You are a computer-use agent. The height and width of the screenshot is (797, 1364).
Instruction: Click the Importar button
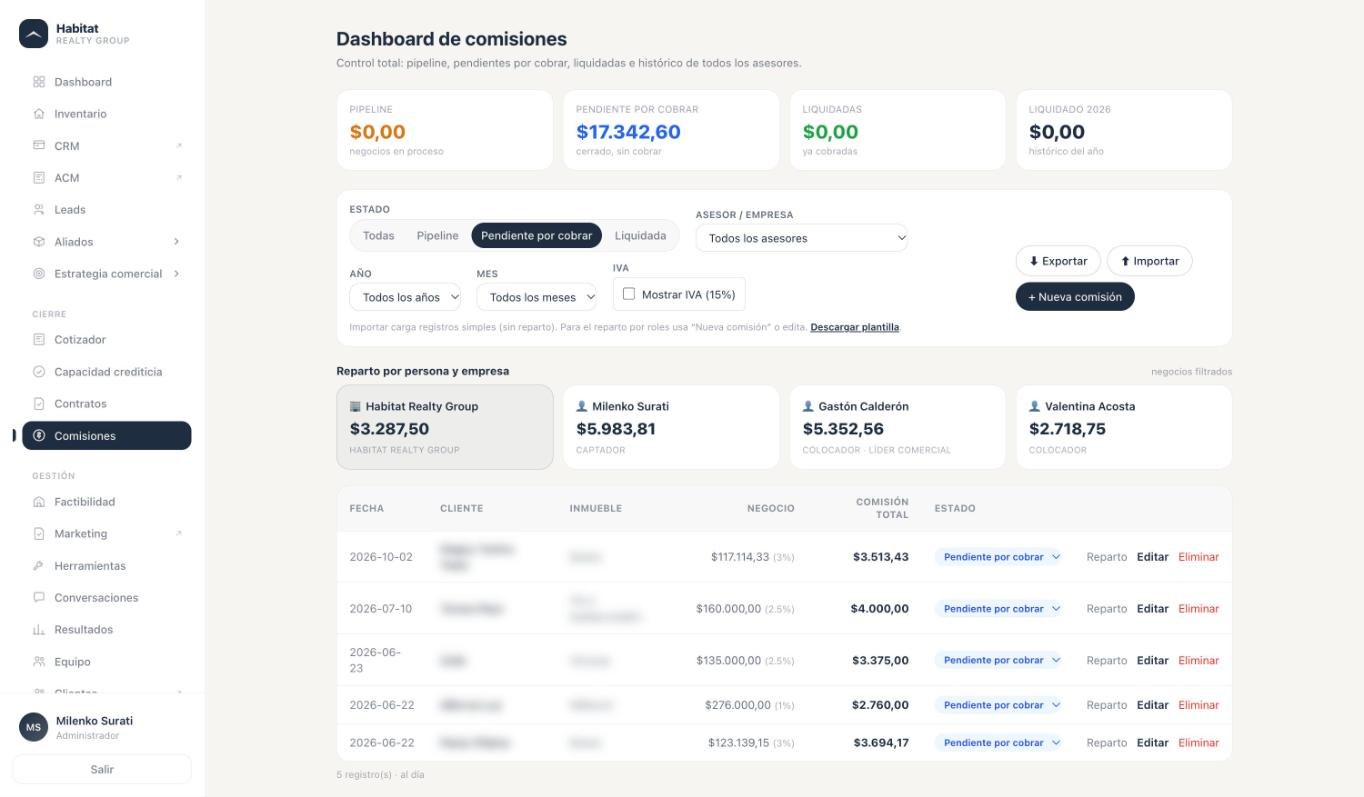pos(1150,261)
